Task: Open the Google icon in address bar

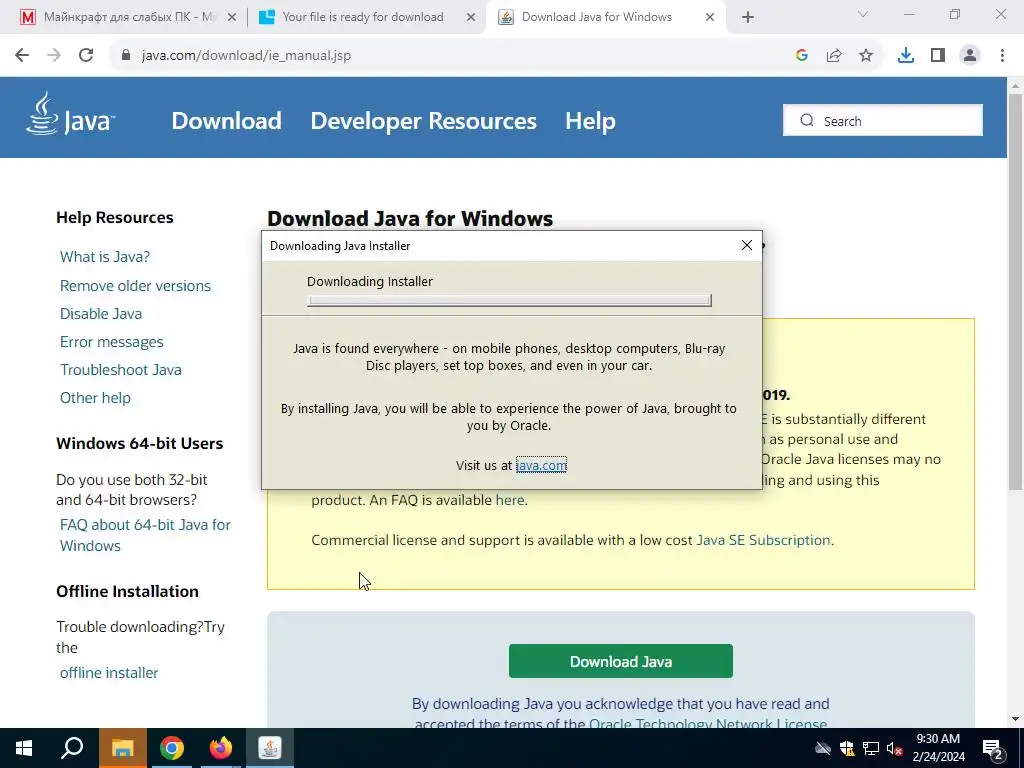Action: click(x=802, y=56)
